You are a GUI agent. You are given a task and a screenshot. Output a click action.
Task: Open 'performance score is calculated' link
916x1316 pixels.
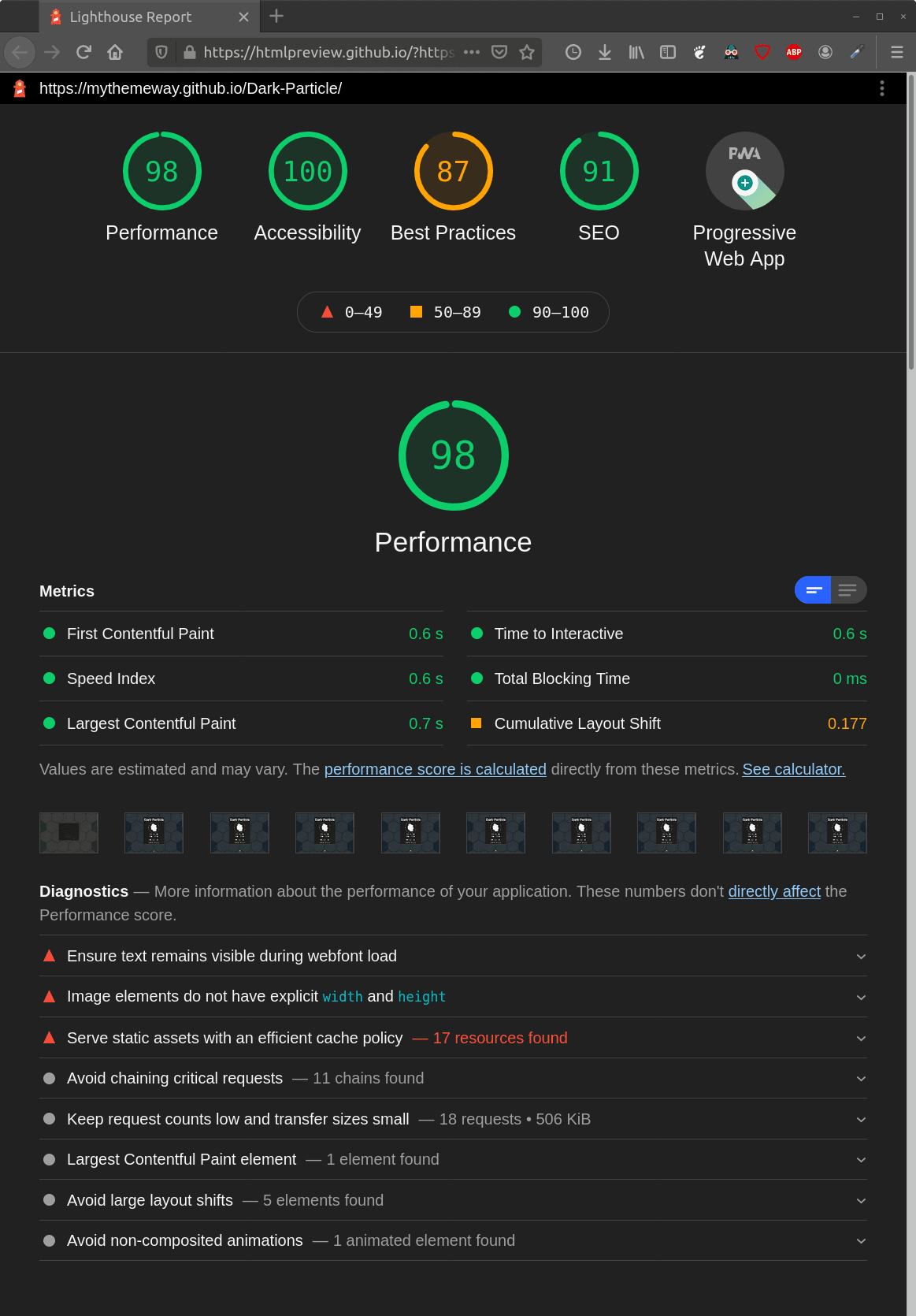pos(435,769)
